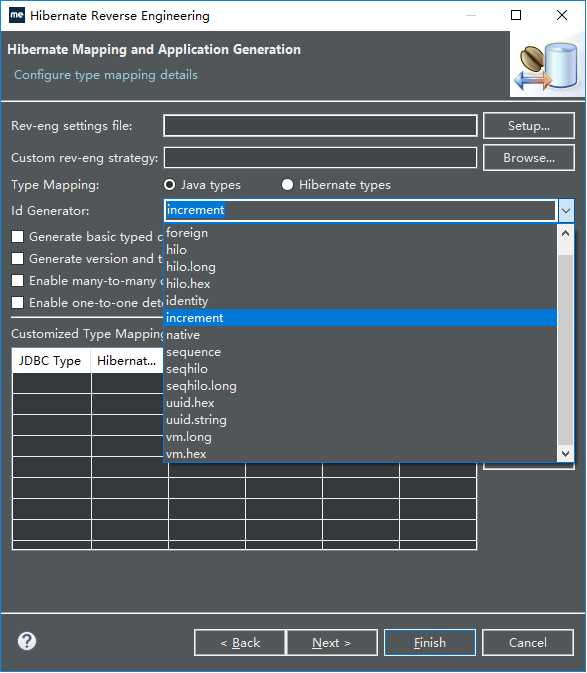This screenshot has width=587, height=673.
Task: Check Enable many-to-many detection
Action: pyautogui.click(x=18, y=281)
